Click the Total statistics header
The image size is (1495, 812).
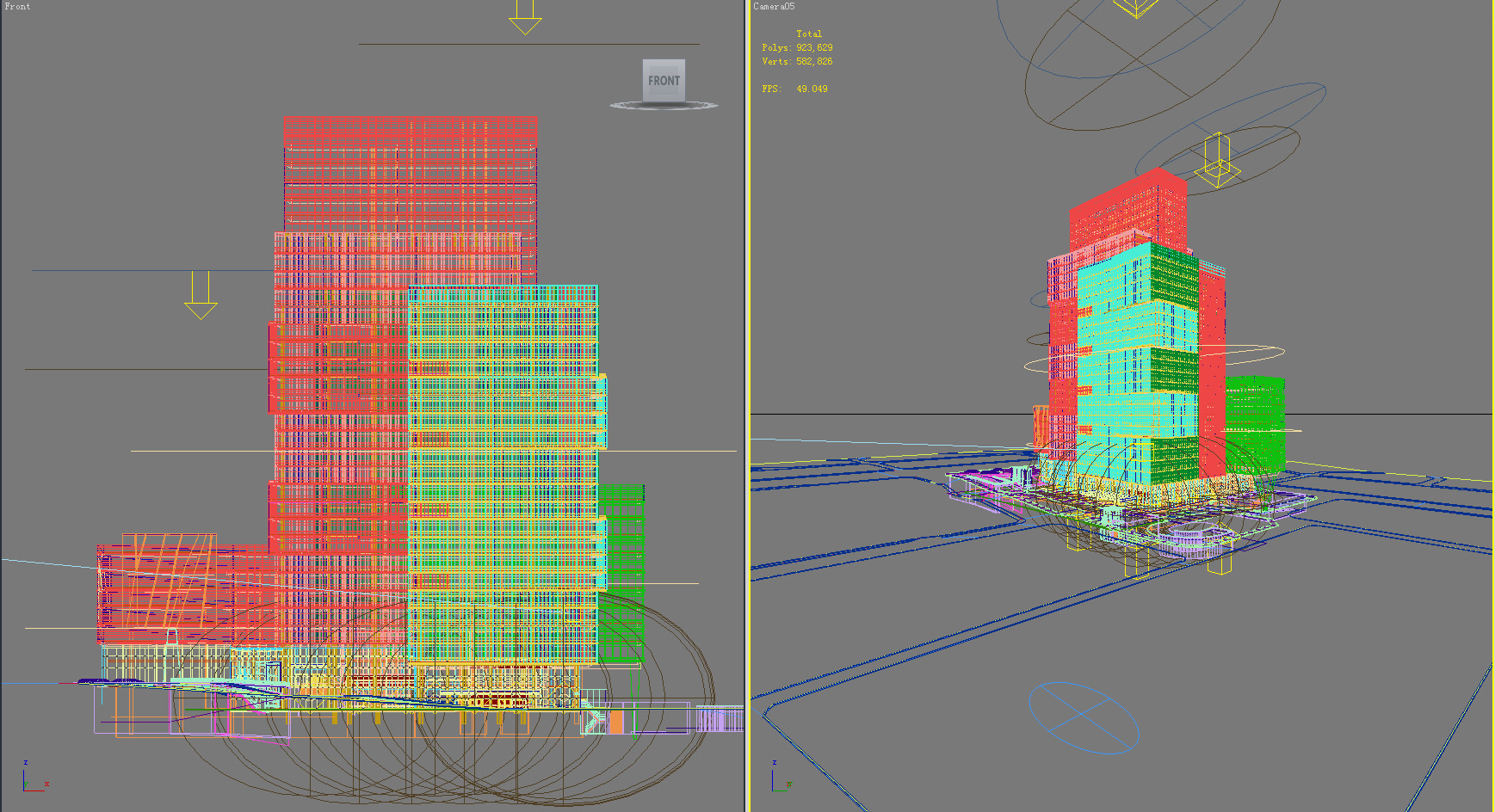pyautogui.click(x=808, y=34)
